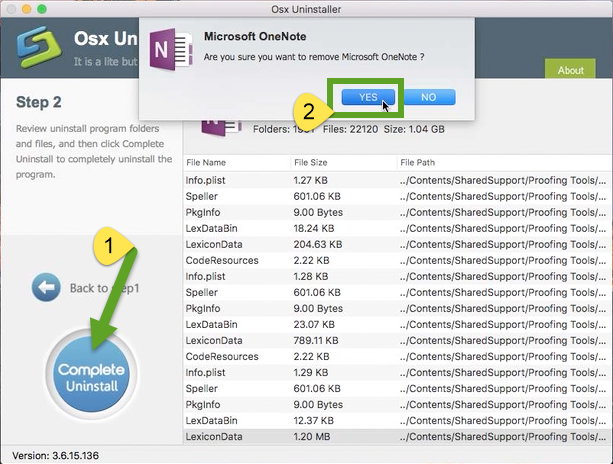
Task: Click the macOS green zoom window button
Action: click(x=42, y=9)
